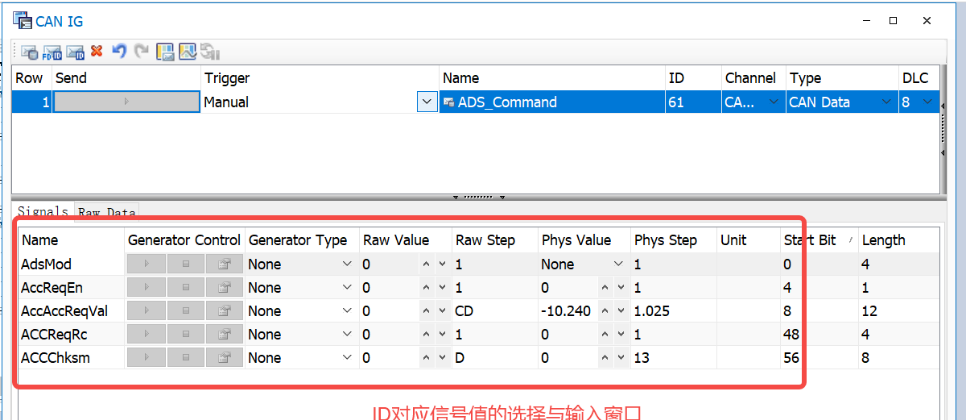Increase Phys Value of AccAccReqVal
Viewport: 966px width, 420px height.
pos(605,311)
